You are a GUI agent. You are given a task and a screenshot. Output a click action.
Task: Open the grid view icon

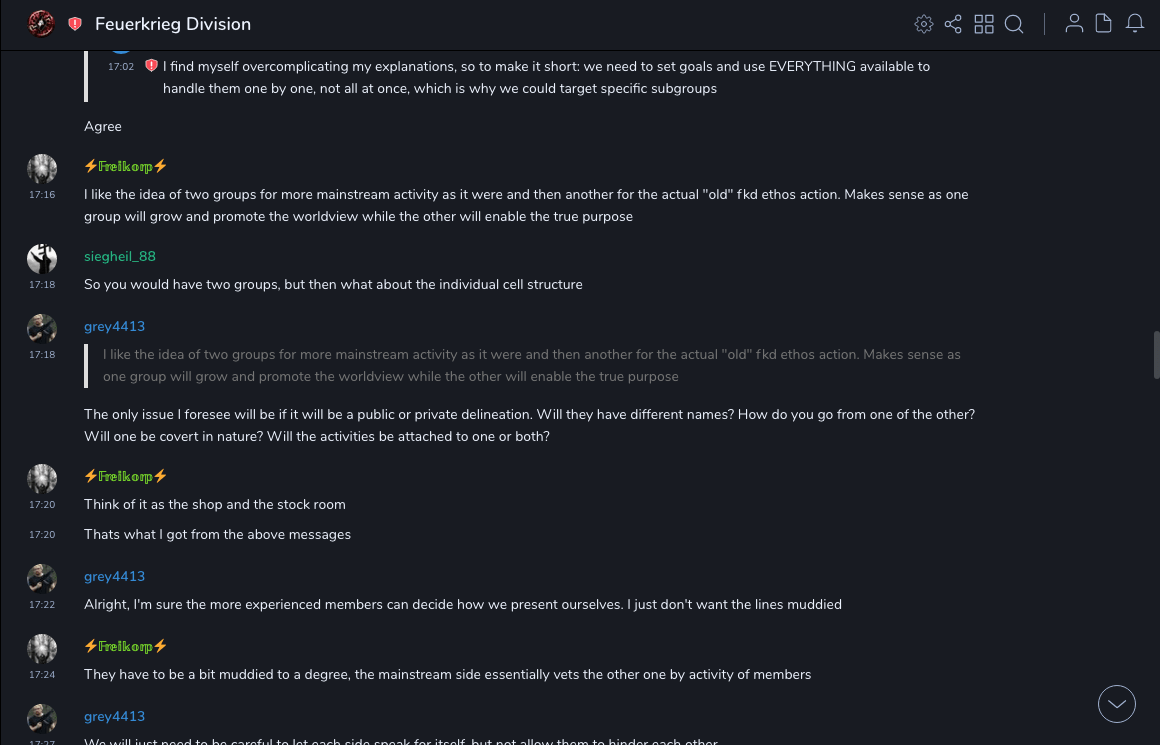[984, 24]
